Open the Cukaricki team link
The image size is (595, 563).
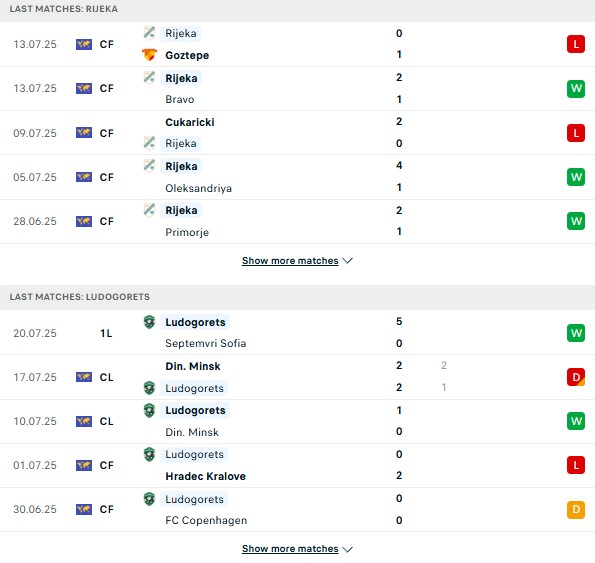click(x=190, y=122)
